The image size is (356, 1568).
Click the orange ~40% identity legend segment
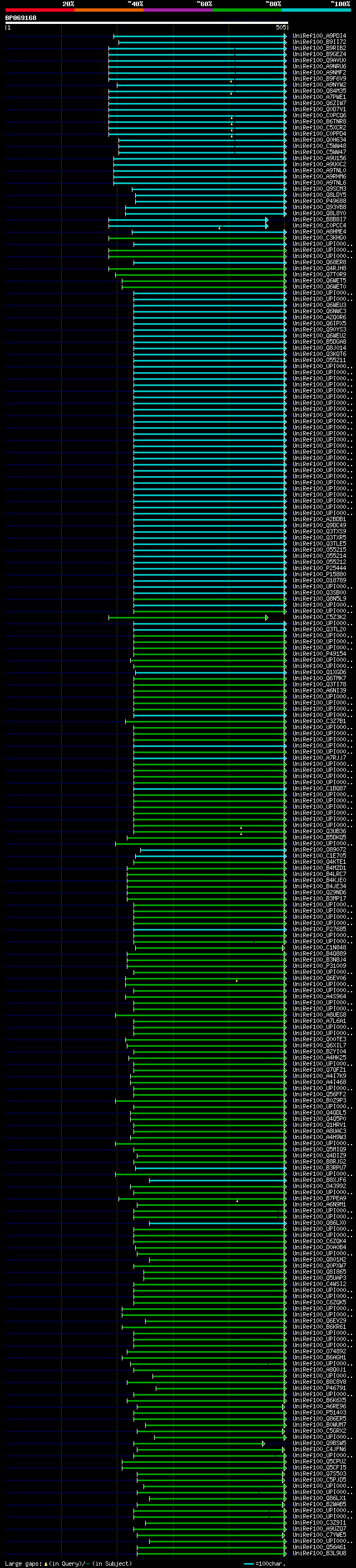click(x=109, y=10)
